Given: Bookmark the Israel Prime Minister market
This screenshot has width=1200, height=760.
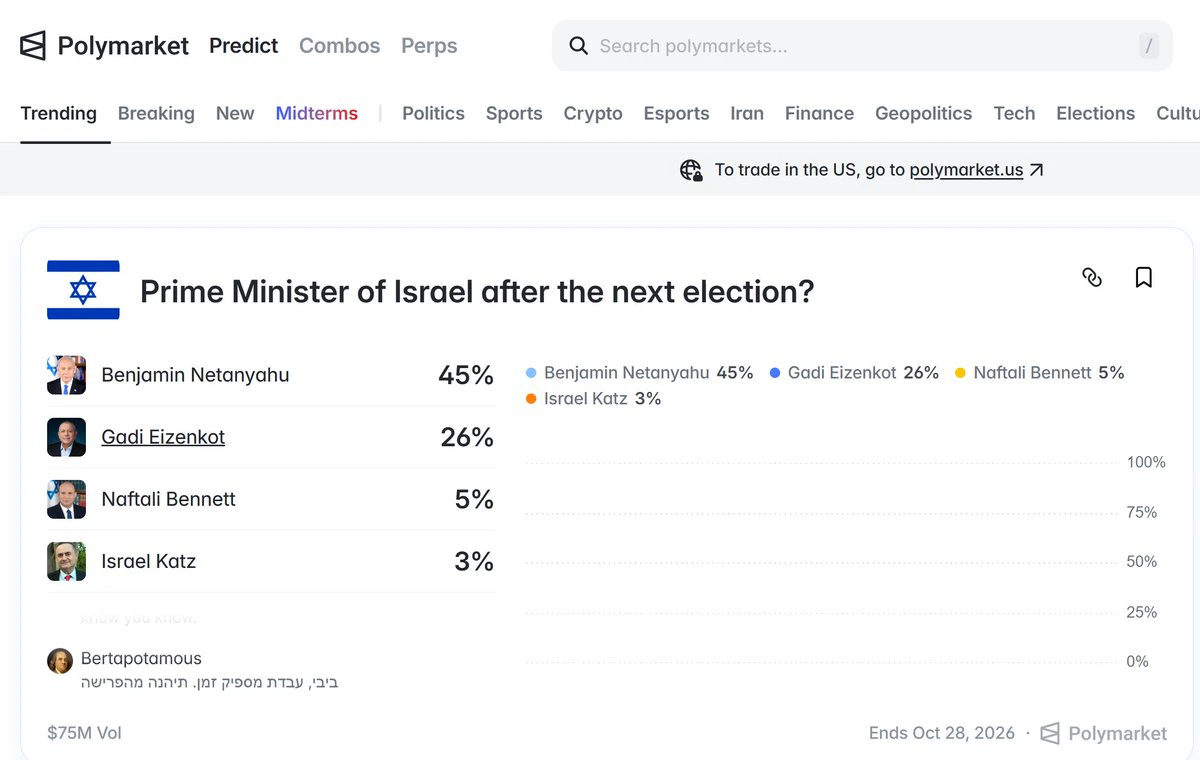Looking at the screenshot, I should click(x=1144, y=277).
